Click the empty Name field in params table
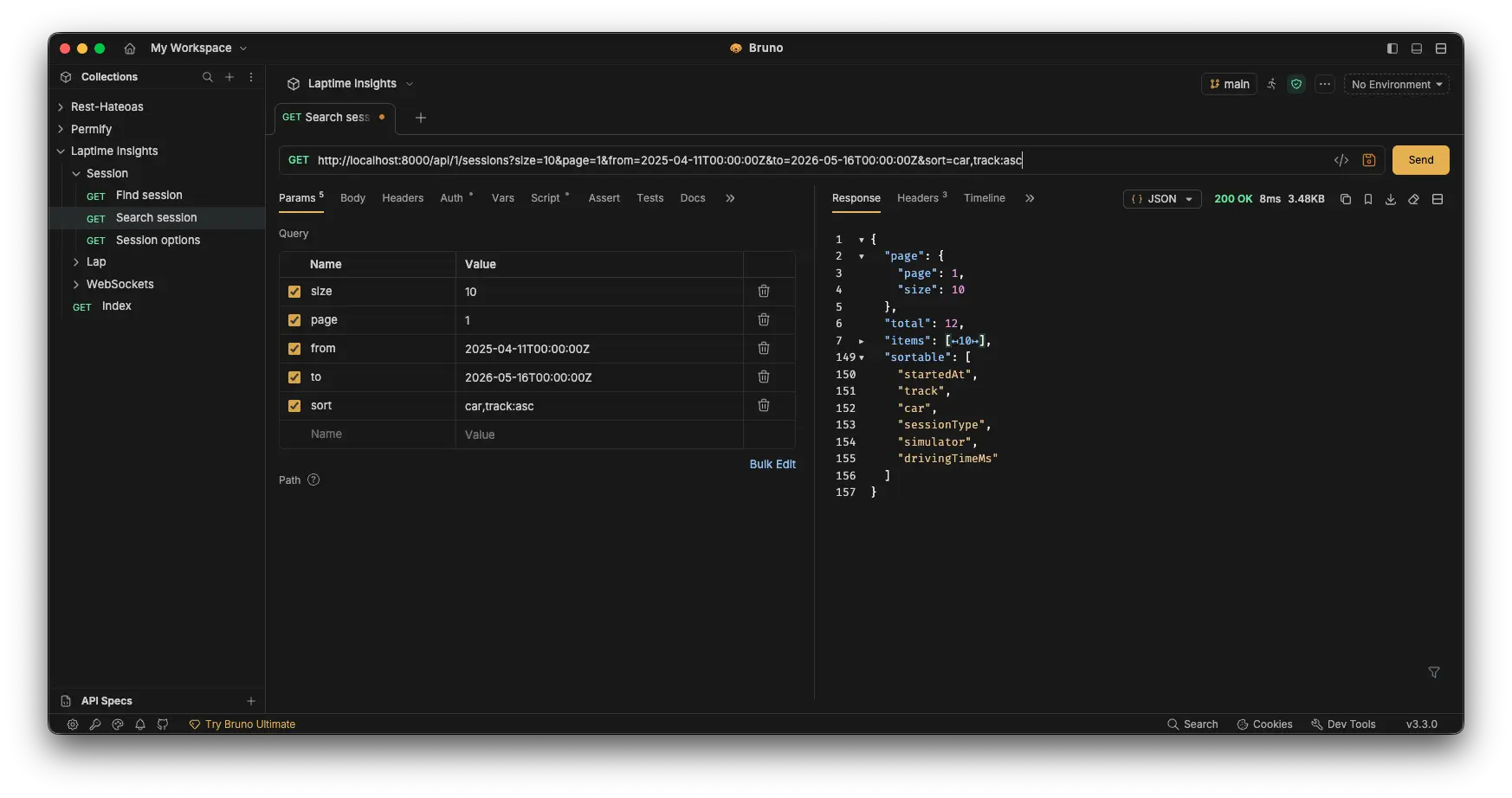 pos(368,434)
